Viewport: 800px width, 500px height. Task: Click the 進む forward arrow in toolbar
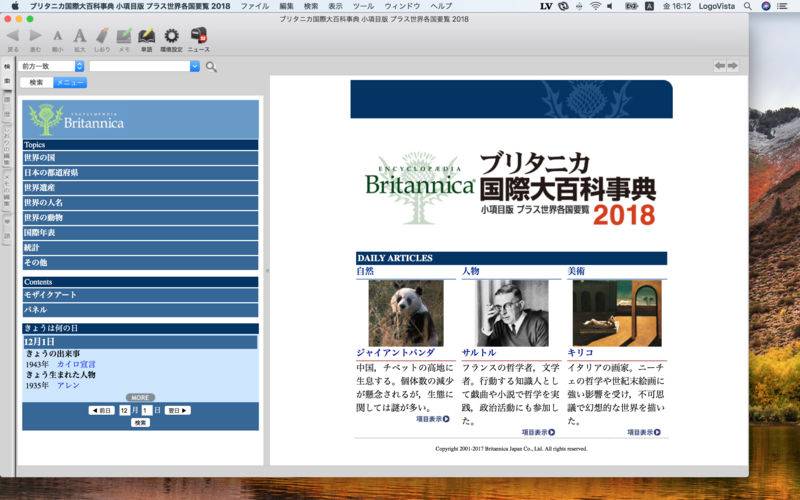click(35, 36)
